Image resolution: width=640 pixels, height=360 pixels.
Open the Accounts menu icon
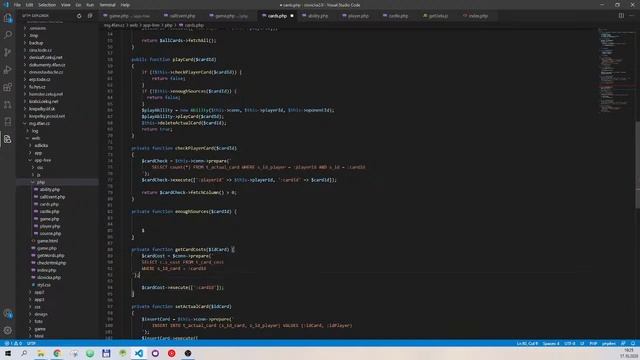8,313
